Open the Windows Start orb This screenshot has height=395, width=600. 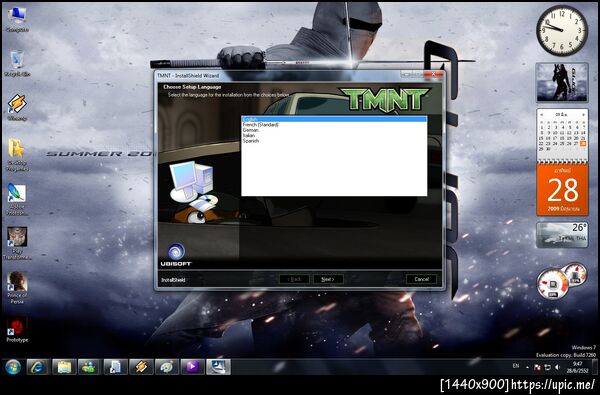click(x=13, y=367)
